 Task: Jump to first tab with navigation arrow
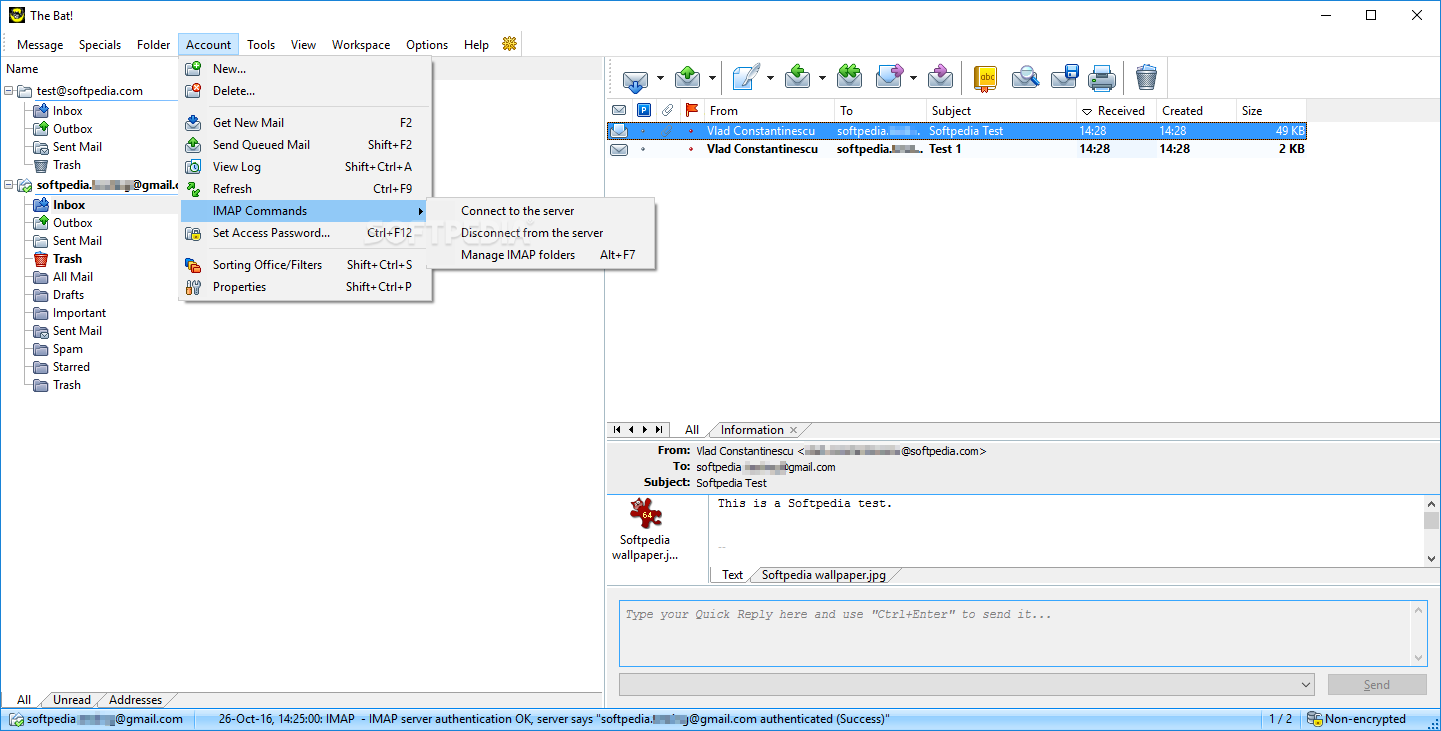click(x=617, y=430)
